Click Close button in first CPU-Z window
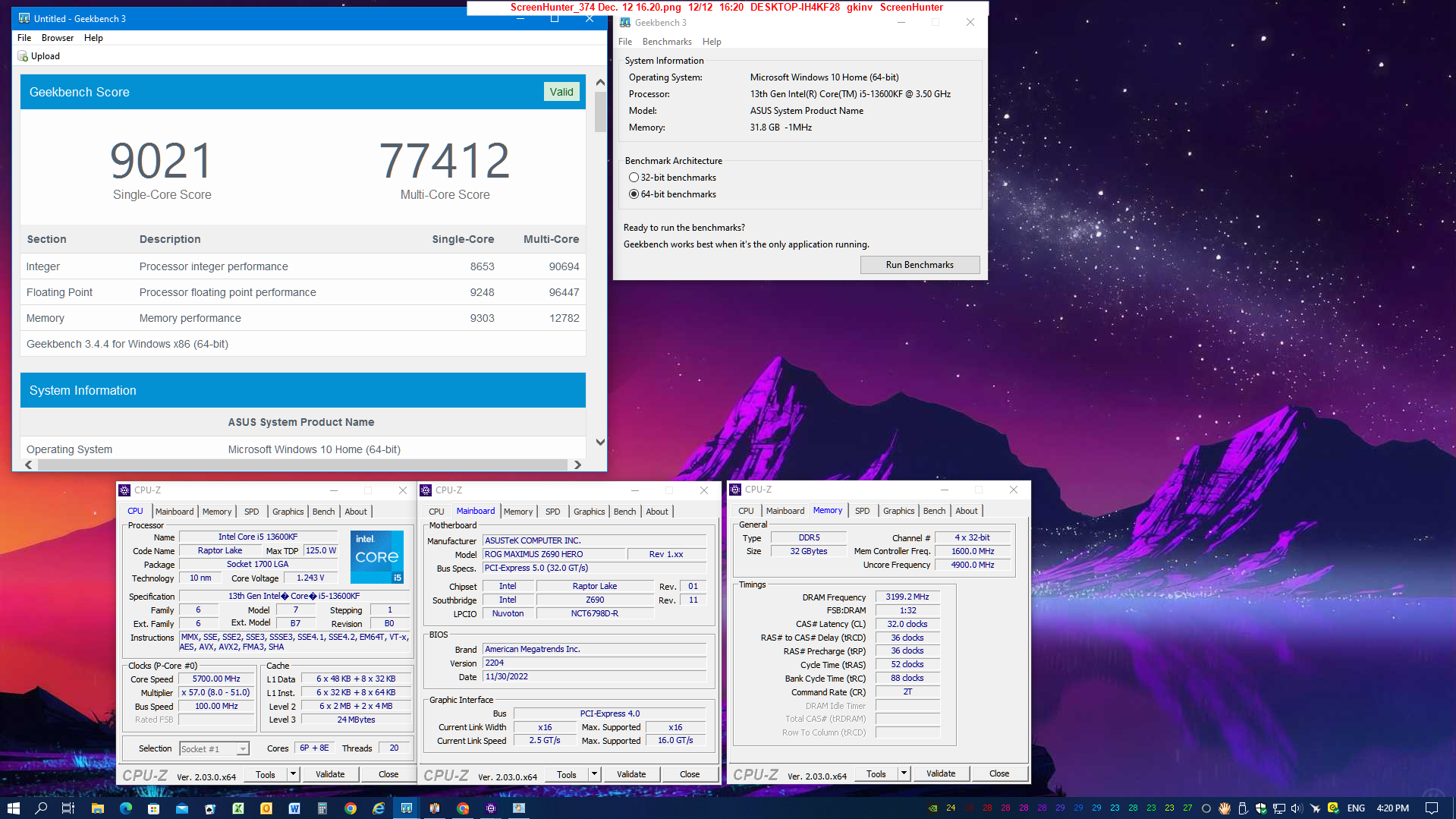Screen dimensions: 1456x819 [x=388, y=775]
